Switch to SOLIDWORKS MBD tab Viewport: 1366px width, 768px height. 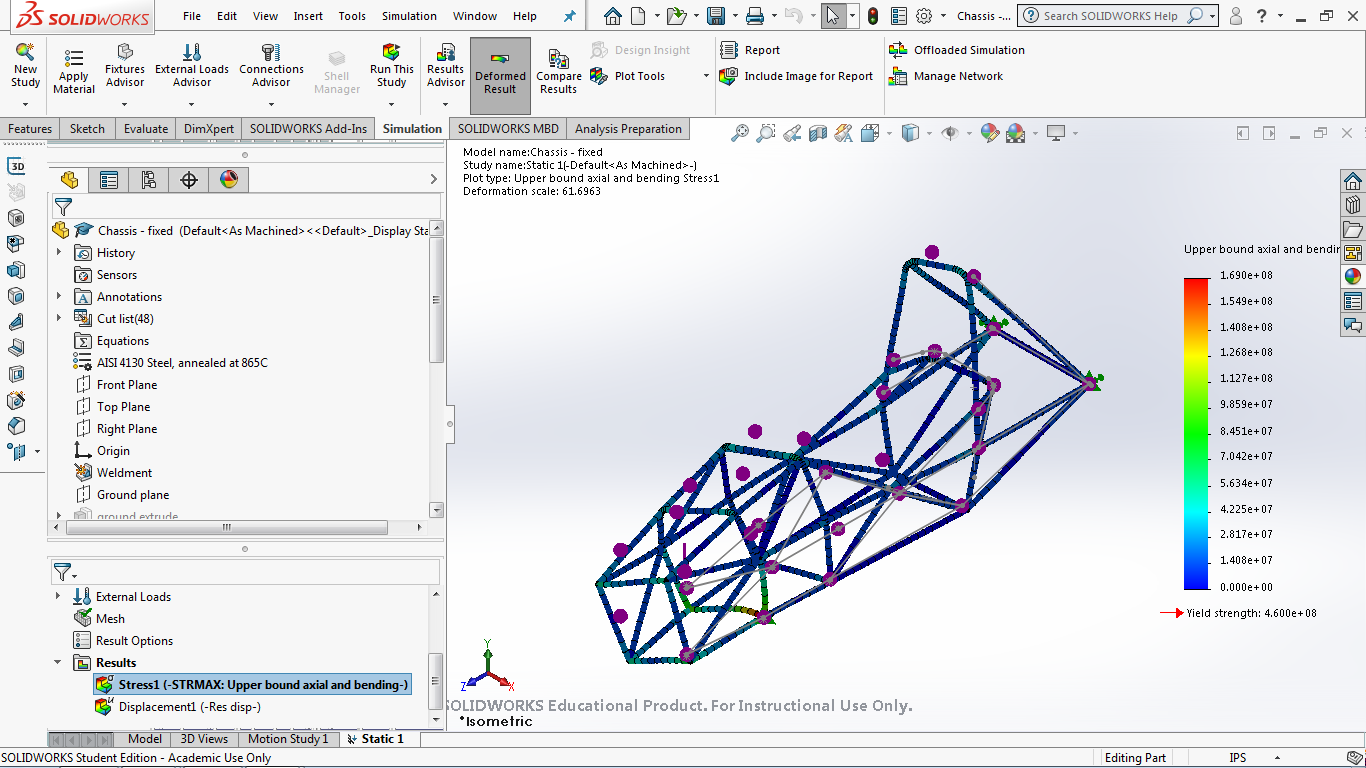tap(508, 129)
